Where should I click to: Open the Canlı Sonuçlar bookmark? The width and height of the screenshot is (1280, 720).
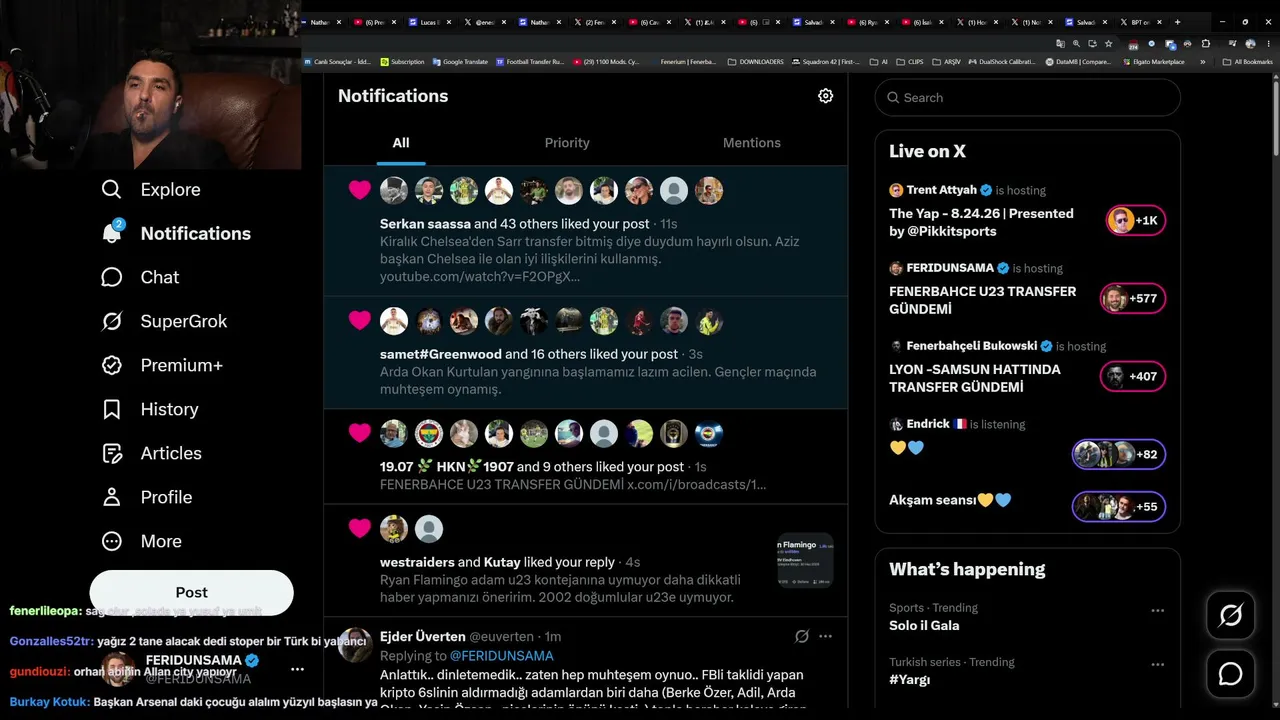coord(338,62)
